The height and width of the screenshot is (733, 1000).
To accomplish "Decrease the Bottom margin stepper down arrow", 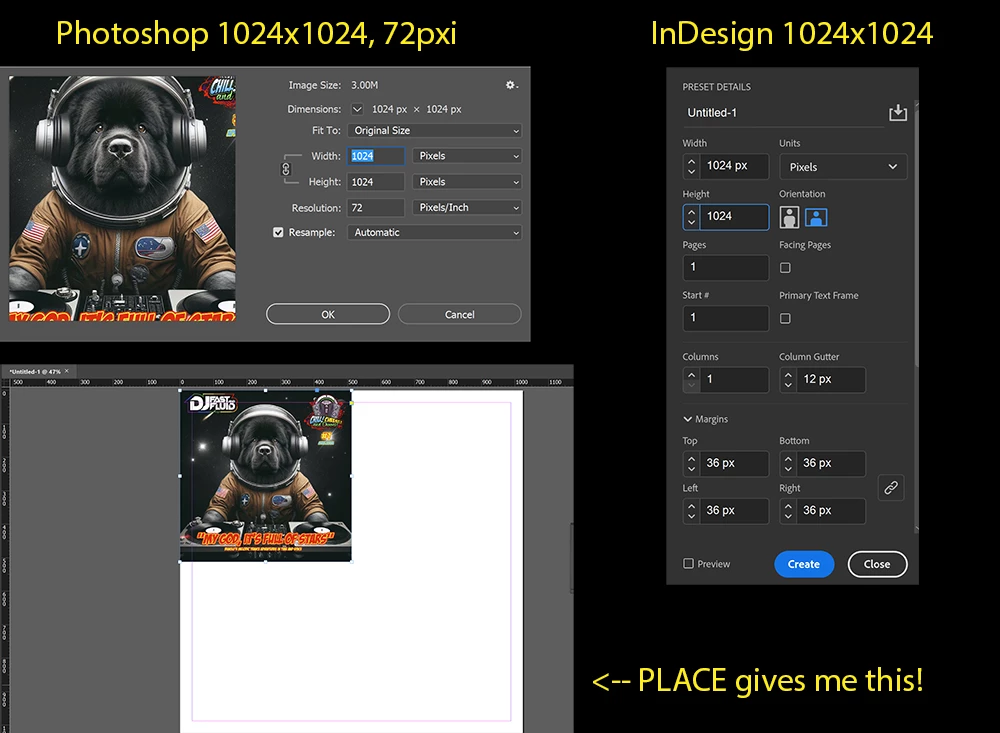I will (x=788, y=469).
